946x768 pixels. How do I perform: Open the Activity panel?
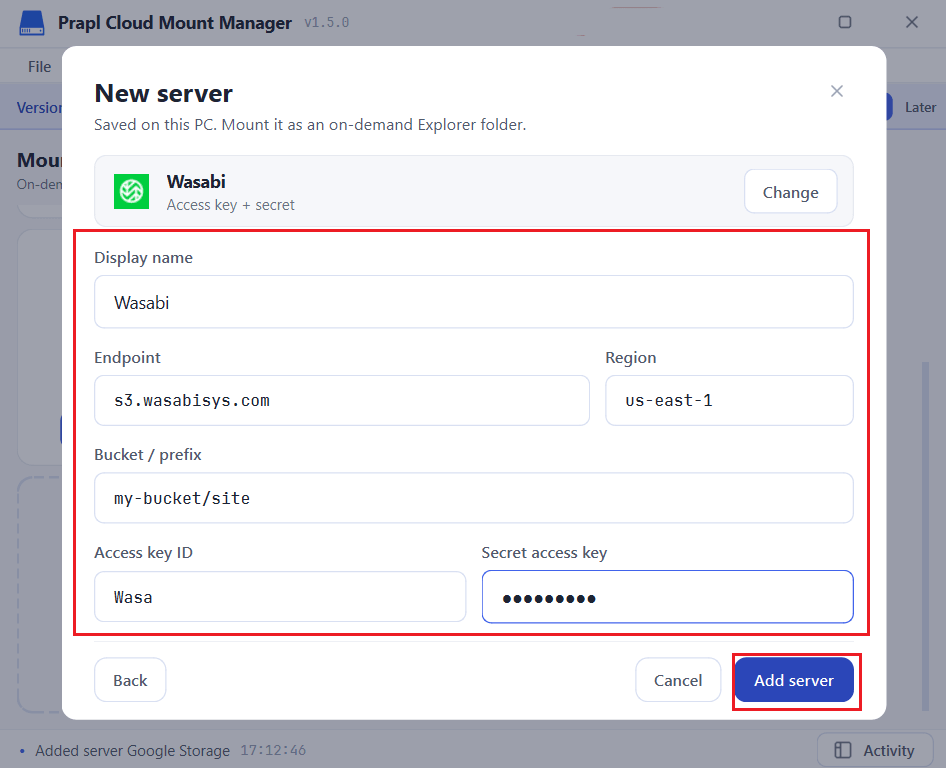pyautogui.click(x=875, y=750)
